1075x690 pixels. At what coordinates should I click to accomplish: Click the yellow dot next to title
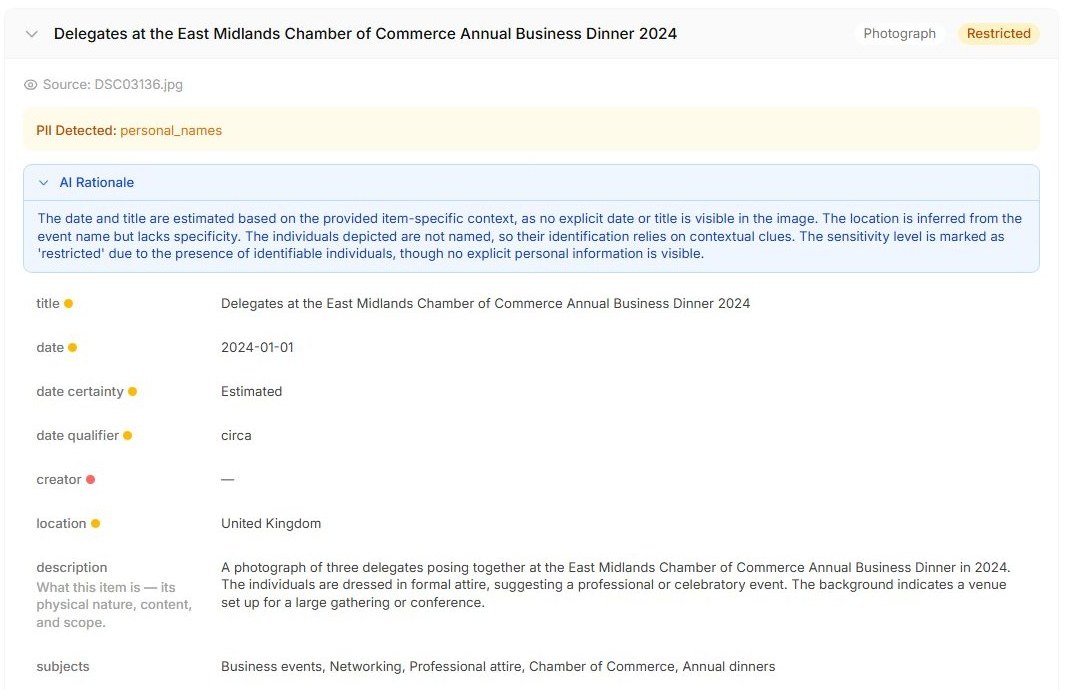[x=69, y=303]
